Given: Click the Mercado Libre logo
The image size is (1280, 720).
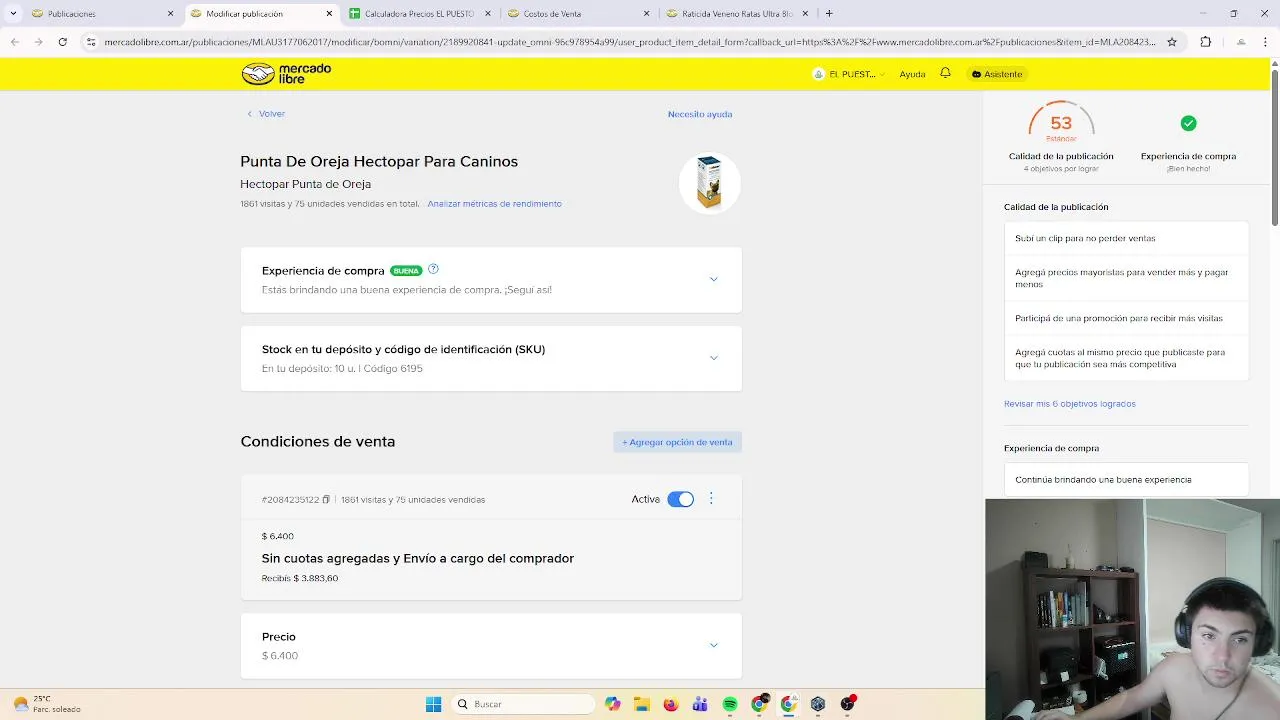Looking at the screenshot, I should coord(286,74).
